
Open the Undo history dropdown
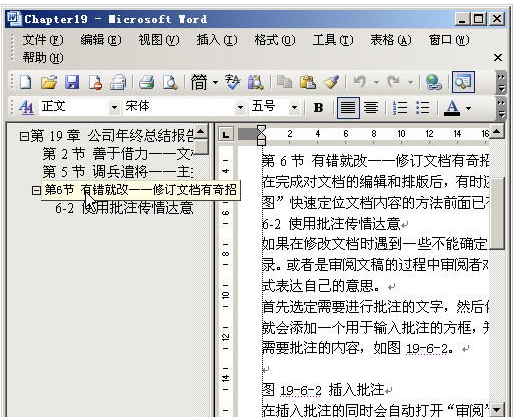(x=376, y=82)
